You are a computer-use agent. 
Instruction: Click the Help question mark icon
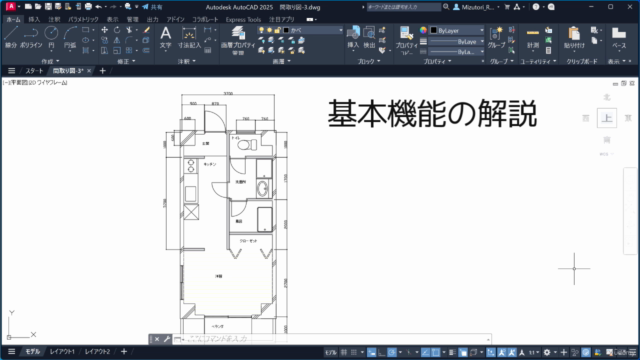(536, 7)
